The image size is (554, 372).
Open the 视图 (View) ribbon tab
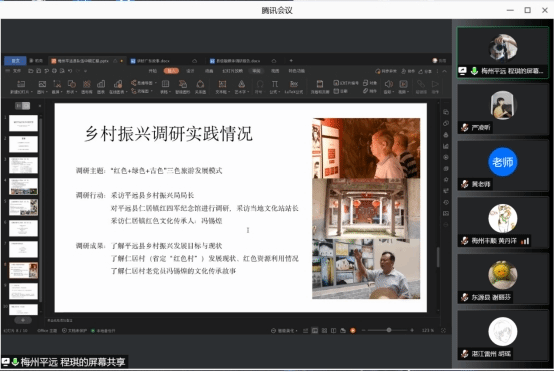pos(275,71)
